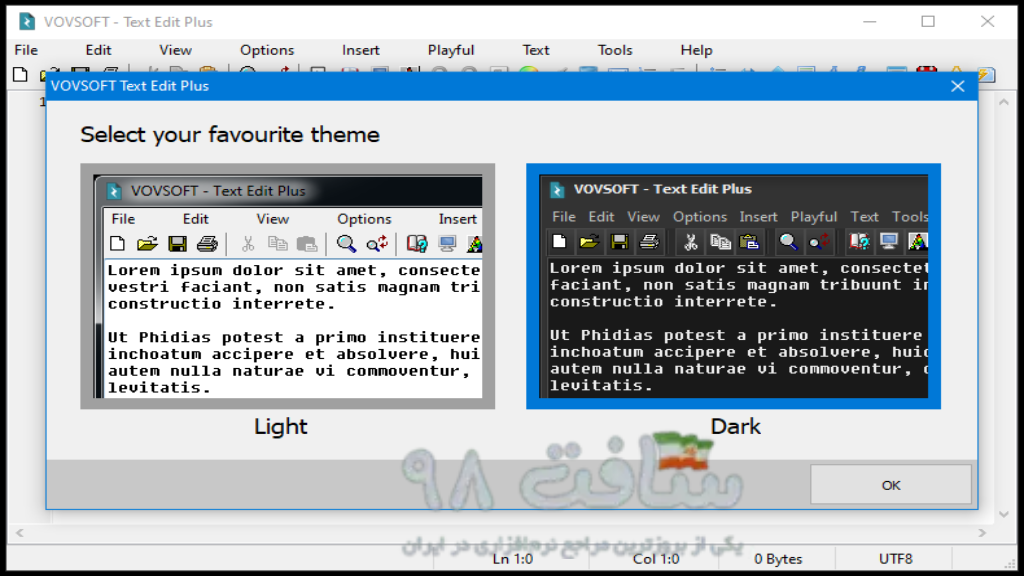This screenshot has height=576, width=1024.
Task: Open the Options menu
Action: [x=266, y=50]
